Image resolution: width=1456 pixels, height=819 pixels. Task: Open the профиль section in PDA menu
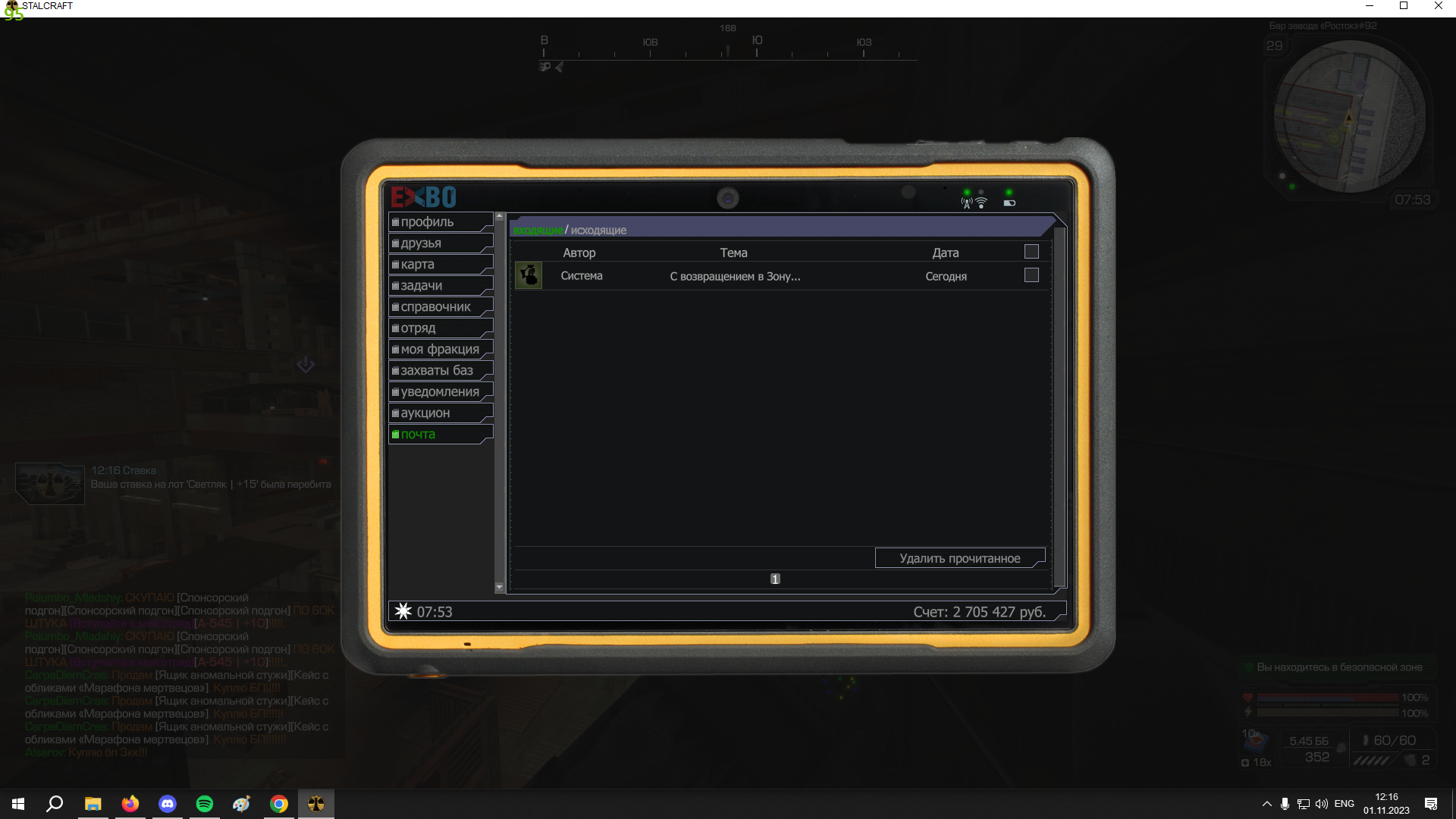(441, 222)
